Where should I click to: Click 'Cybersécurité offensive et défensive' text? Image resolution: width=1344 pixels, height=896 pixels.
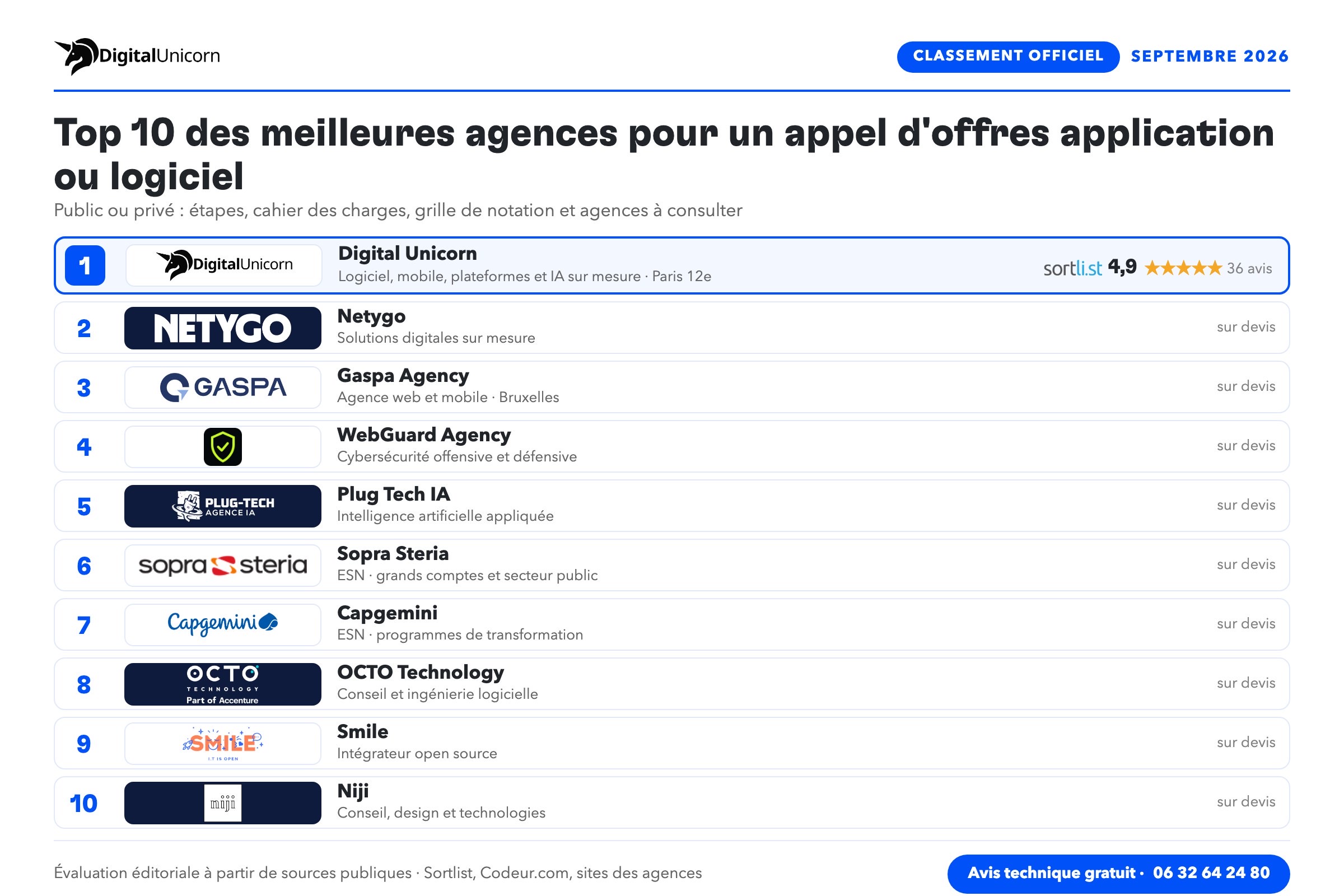(x=457, y=457)
